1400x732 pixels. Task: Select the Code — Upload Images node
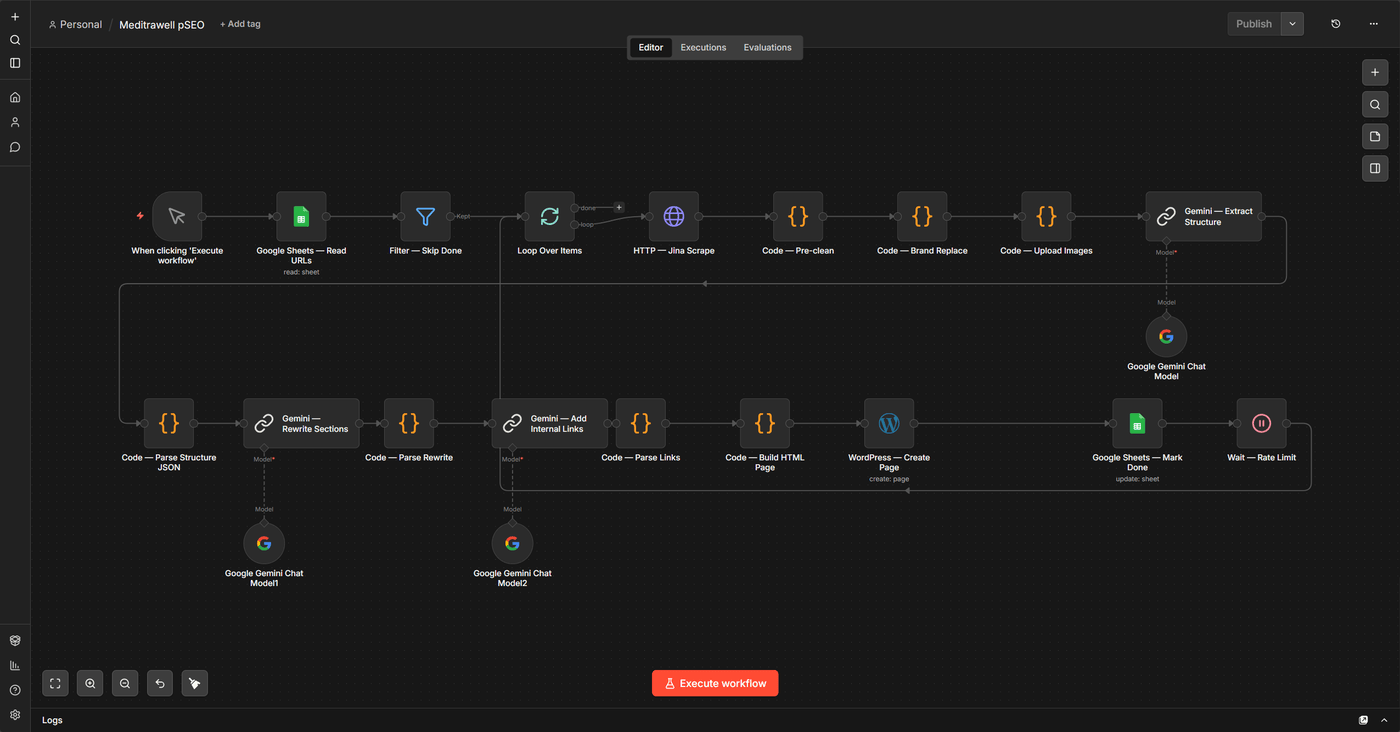click(1046, 216)
